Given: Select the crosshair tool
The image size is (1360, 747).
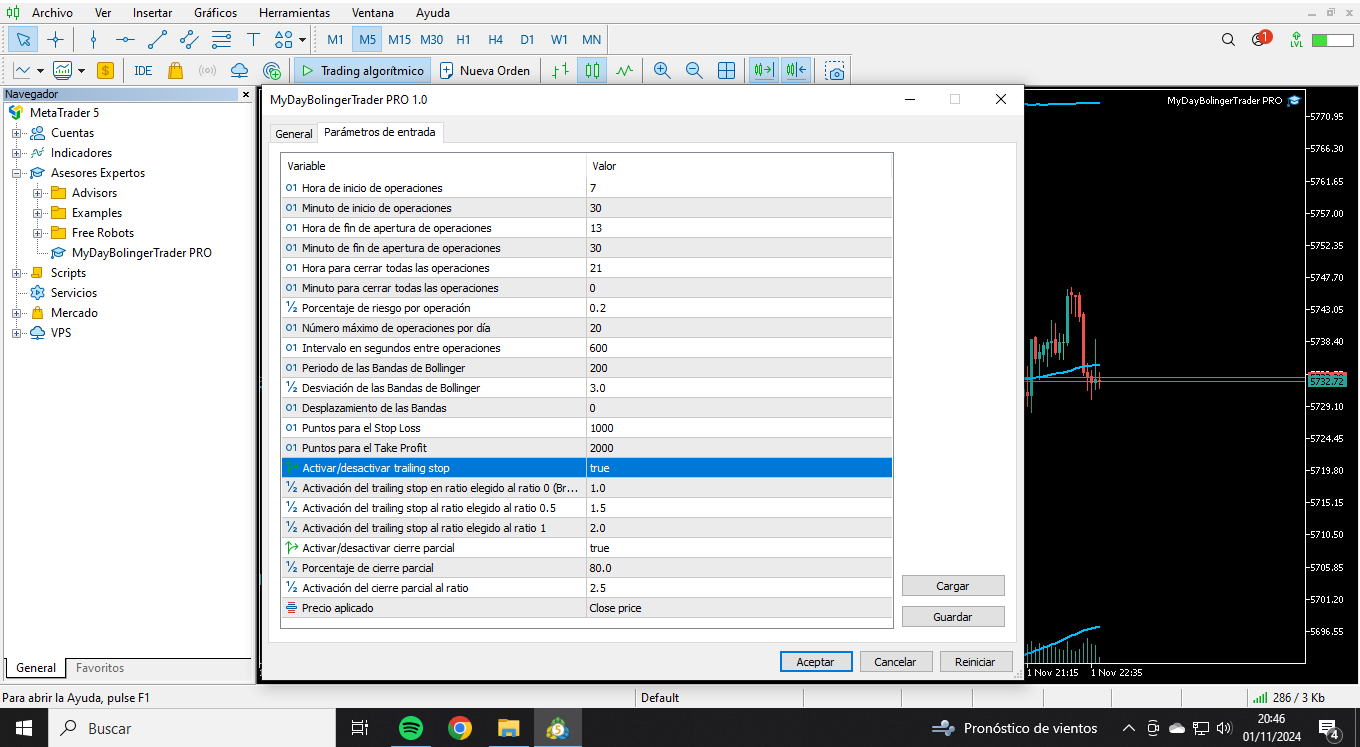Looking at the screenshot, I should tap(55, 40).
